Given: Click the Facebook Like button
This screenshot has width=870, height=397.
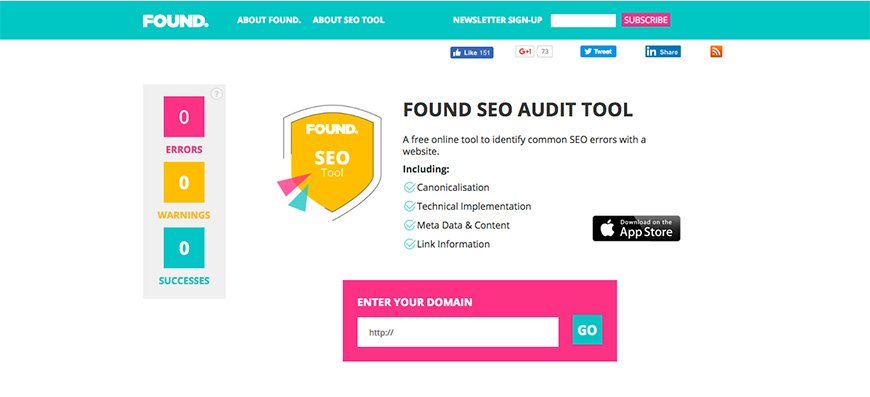Looking at the screenshot, I should (x=472, y=52).
